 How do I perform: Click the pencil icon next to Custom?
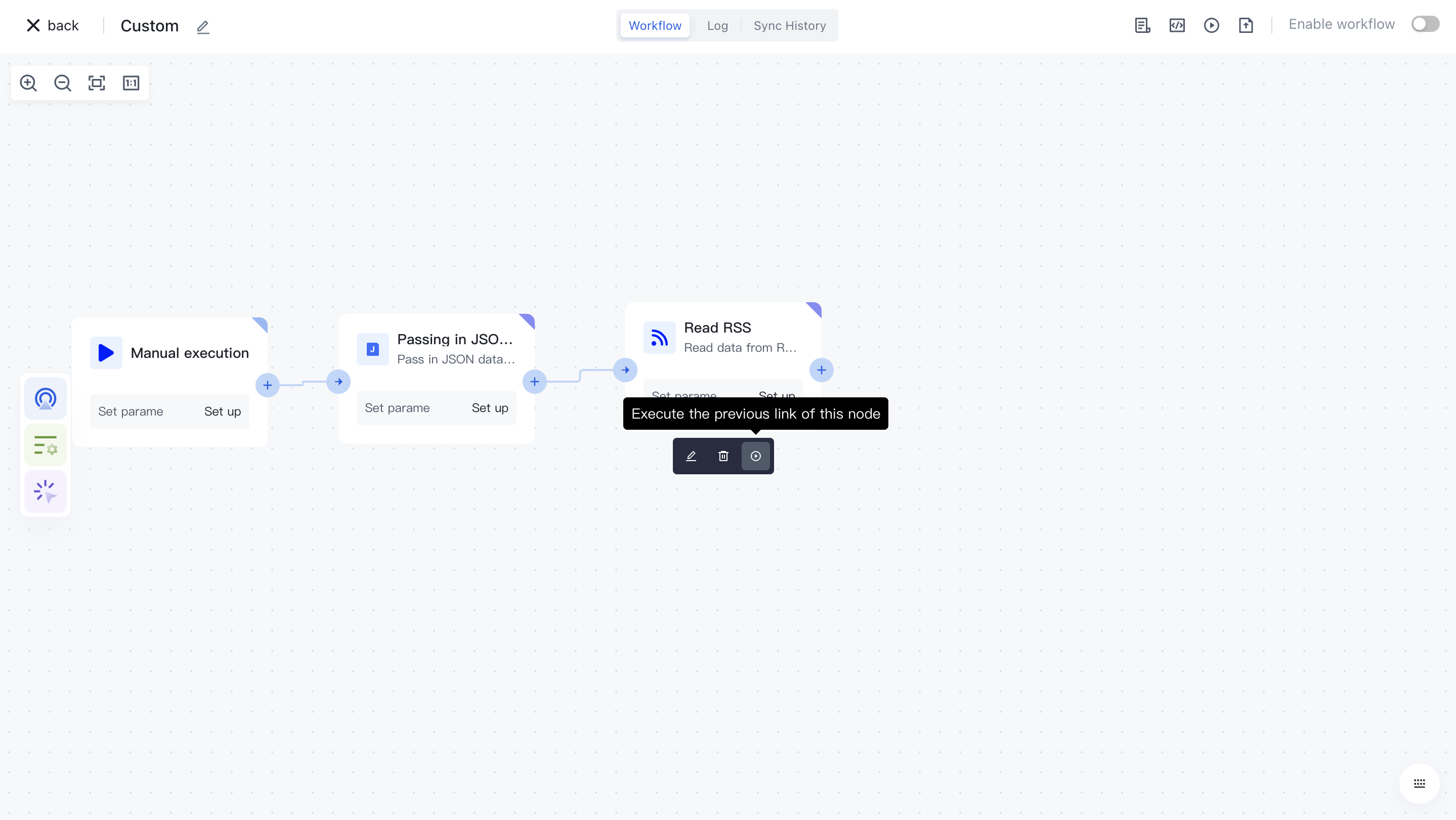click(203, 27)
